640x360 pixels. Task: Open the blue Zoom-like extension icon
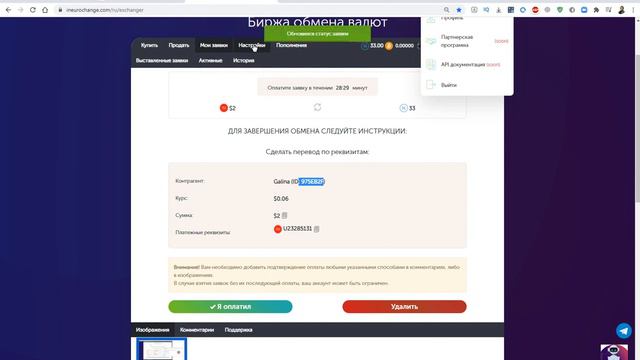pyautogui.click(x=584, y=10)
